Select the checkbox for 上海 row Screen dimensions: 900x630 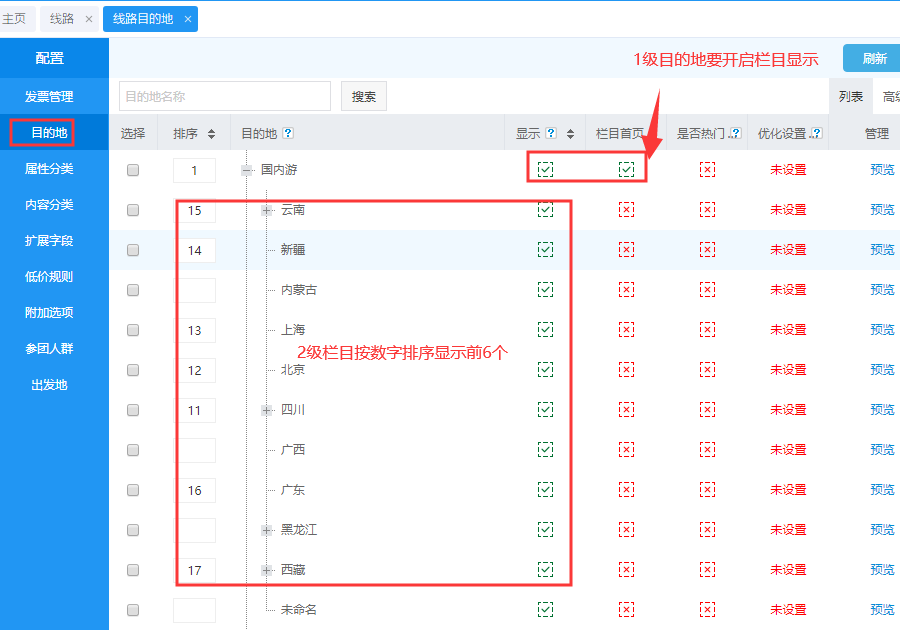(x=133, y=330)
